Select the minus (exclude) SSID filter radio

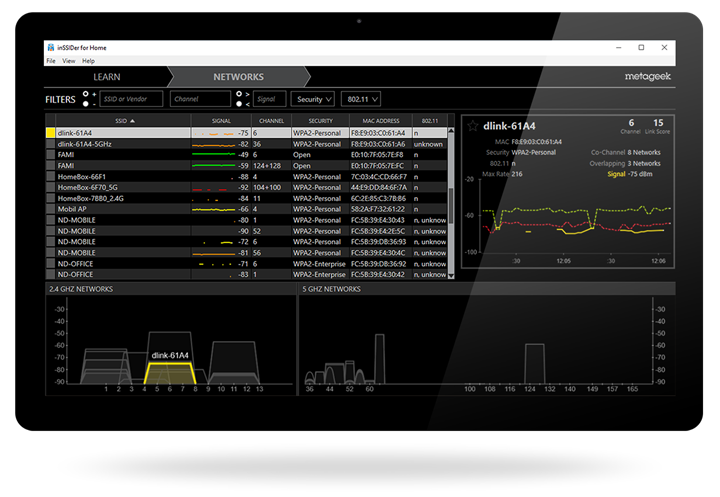(87, 104)
